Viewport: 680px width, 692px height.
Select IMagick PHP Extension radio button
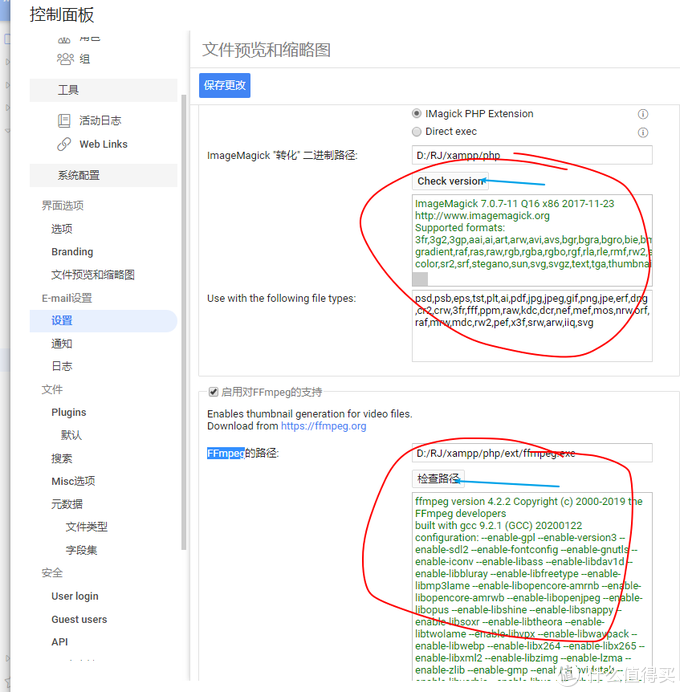[x=416, y=113]
